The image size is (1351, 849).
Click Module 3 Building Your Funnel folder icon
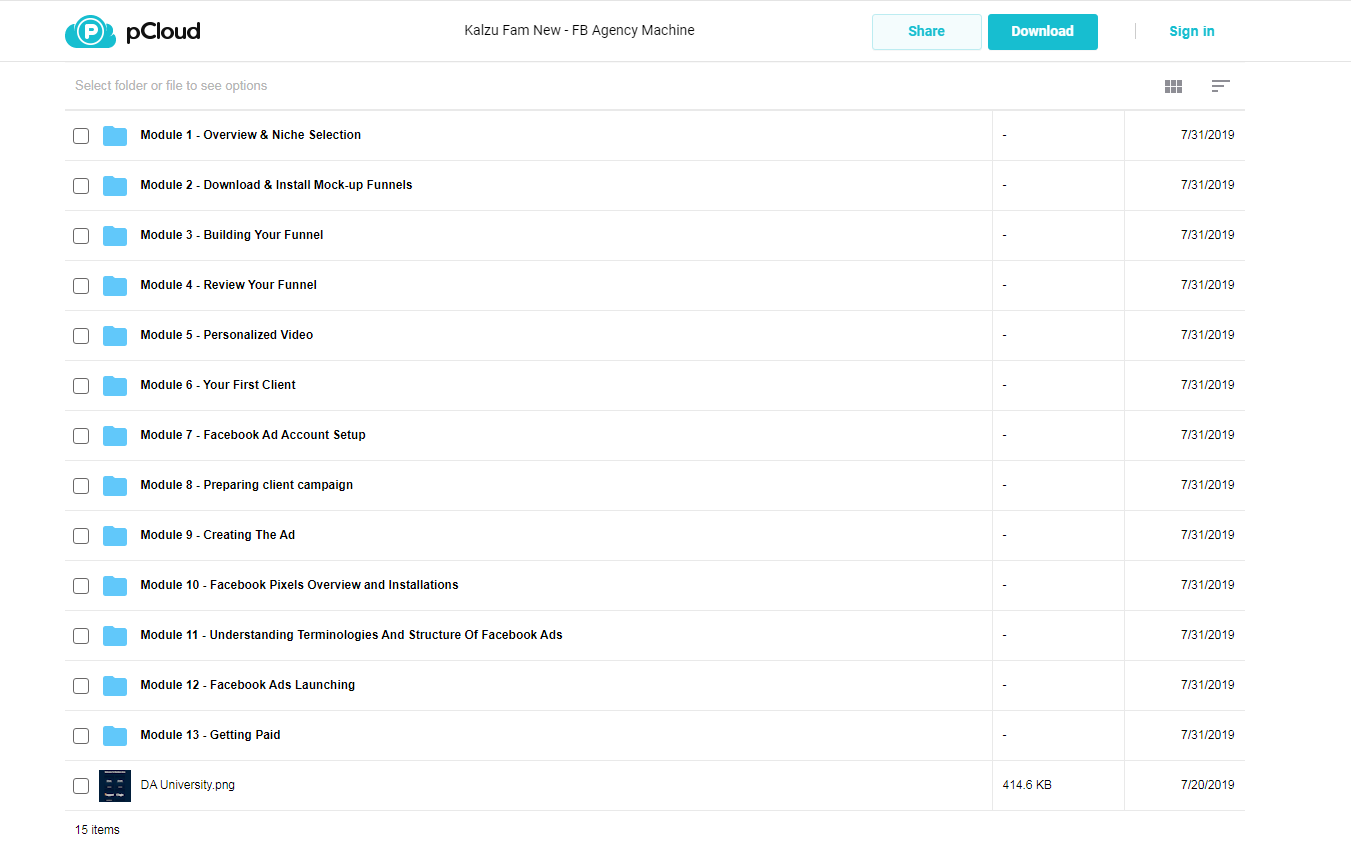[115, 236]
